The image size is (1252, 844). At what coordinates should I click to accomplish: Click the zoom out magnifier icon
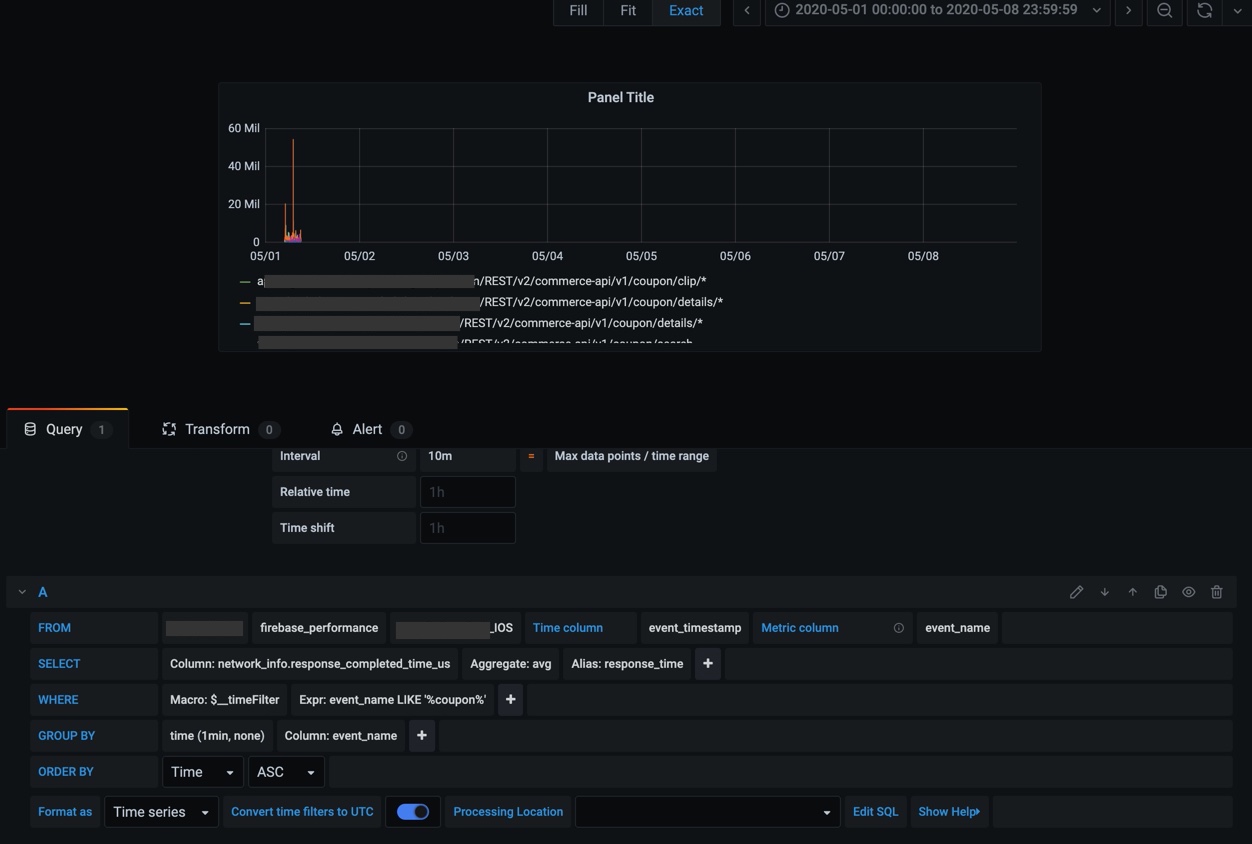tap(1164, 11)
